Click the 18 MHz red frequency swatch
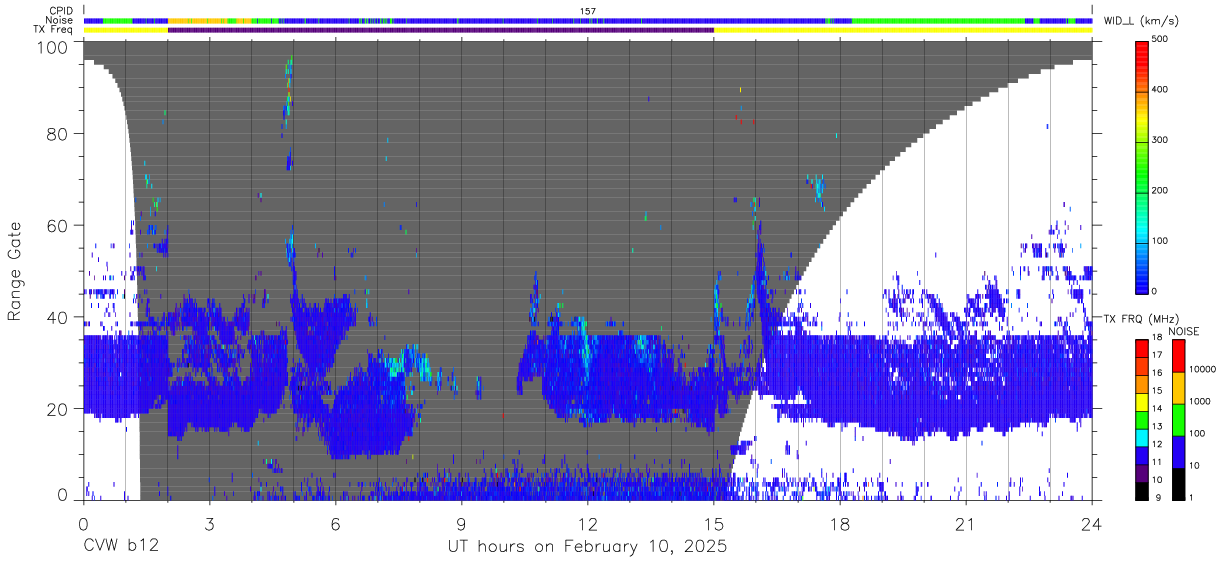This screenshot has height=567, width=1228. [x=1141, y=347]
